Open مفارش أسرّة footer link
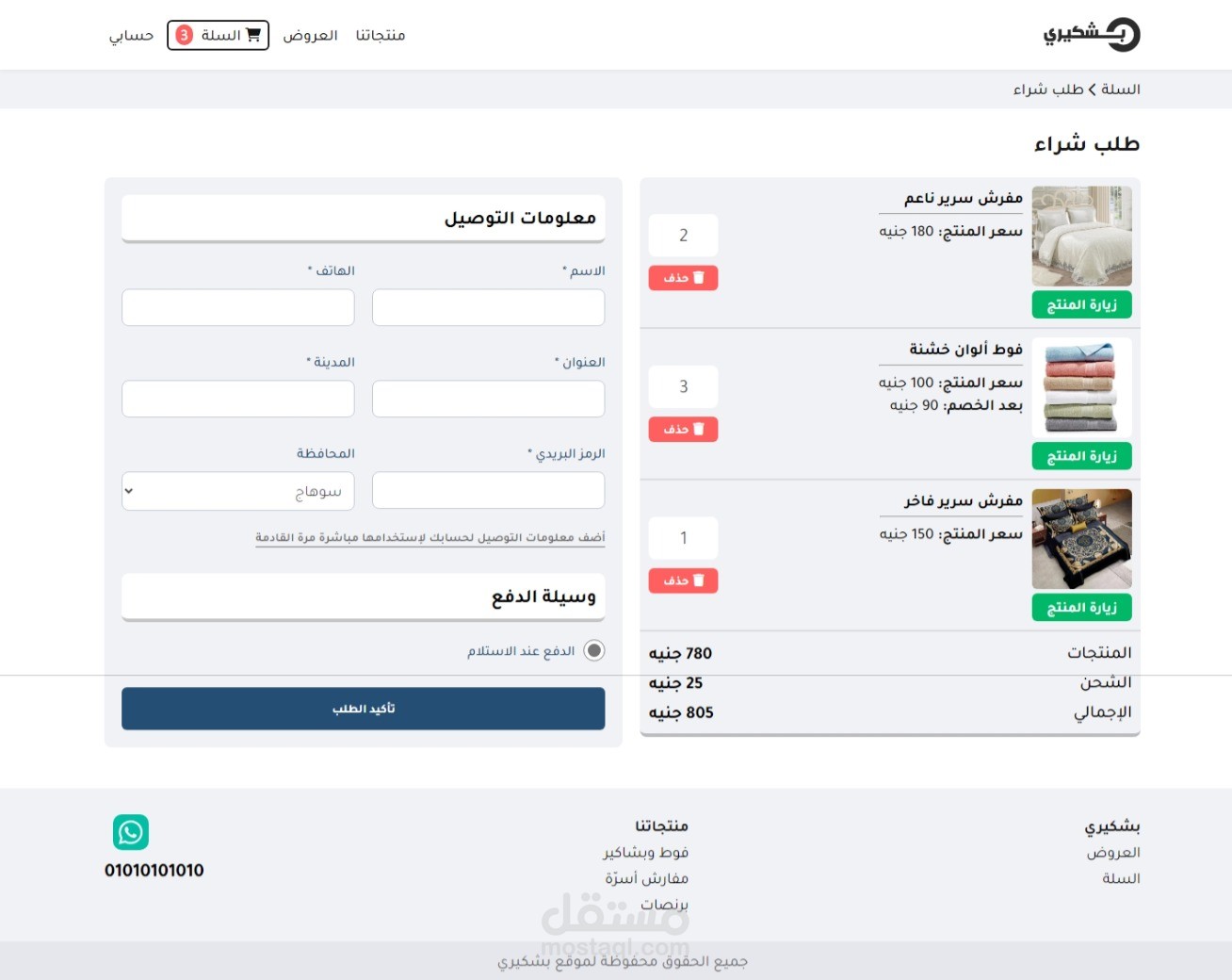Image resolution: width=1232 pixels, height=980 pixels. point(647,878)
